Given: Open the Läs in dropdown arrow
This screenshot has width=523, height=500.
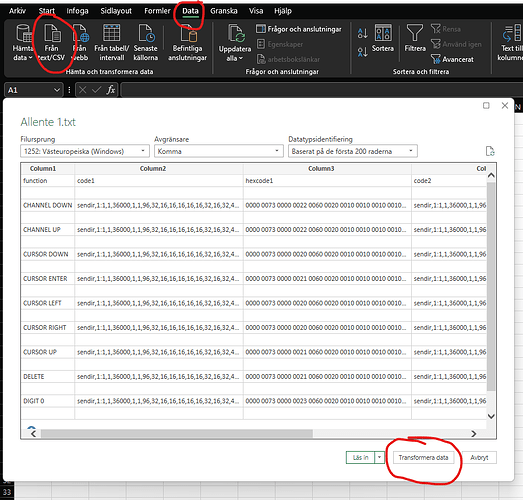Looking at the screenshot, I should [379, 457].
